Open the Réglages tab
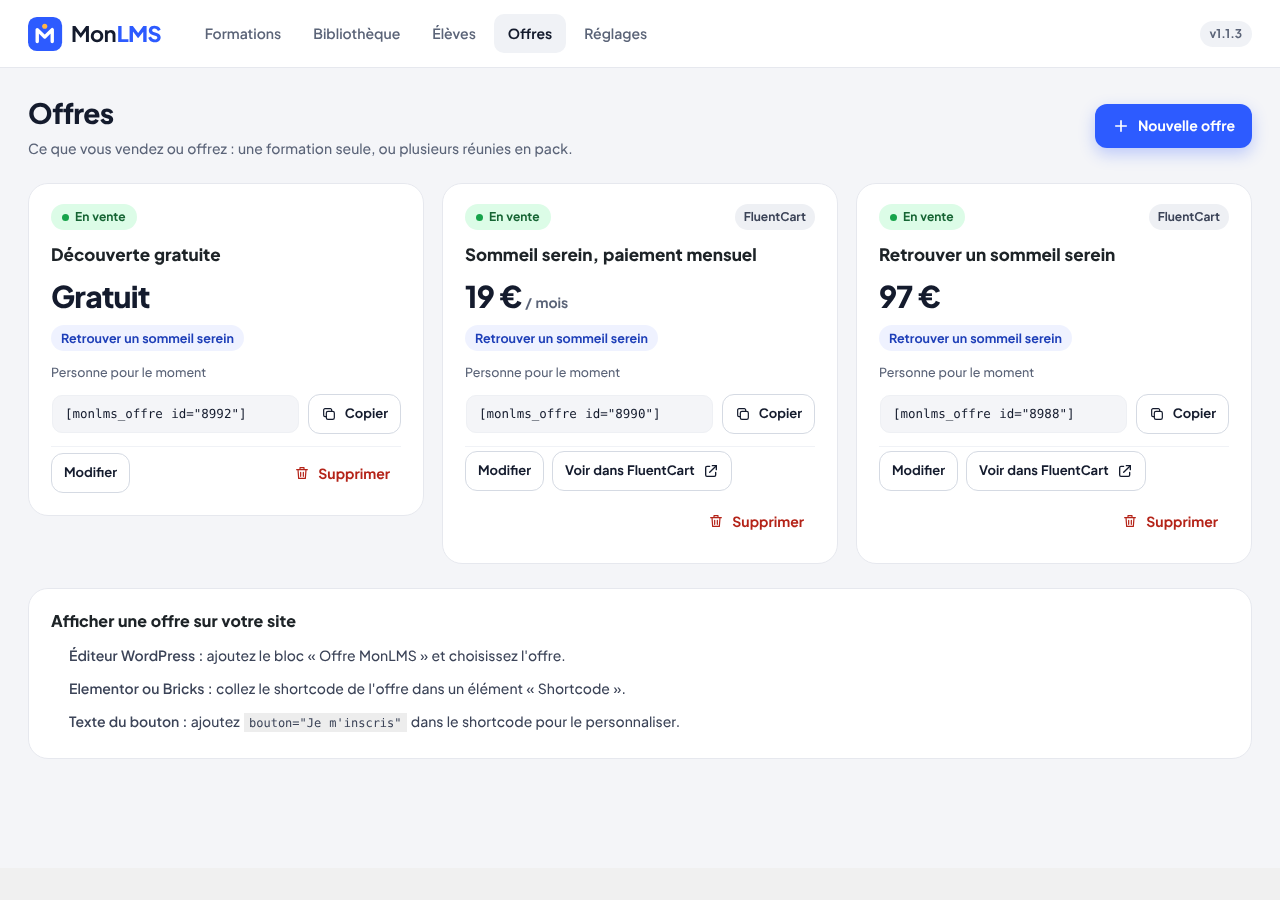The height and width of the screenshot is (900, 1280). coord(615,34)
